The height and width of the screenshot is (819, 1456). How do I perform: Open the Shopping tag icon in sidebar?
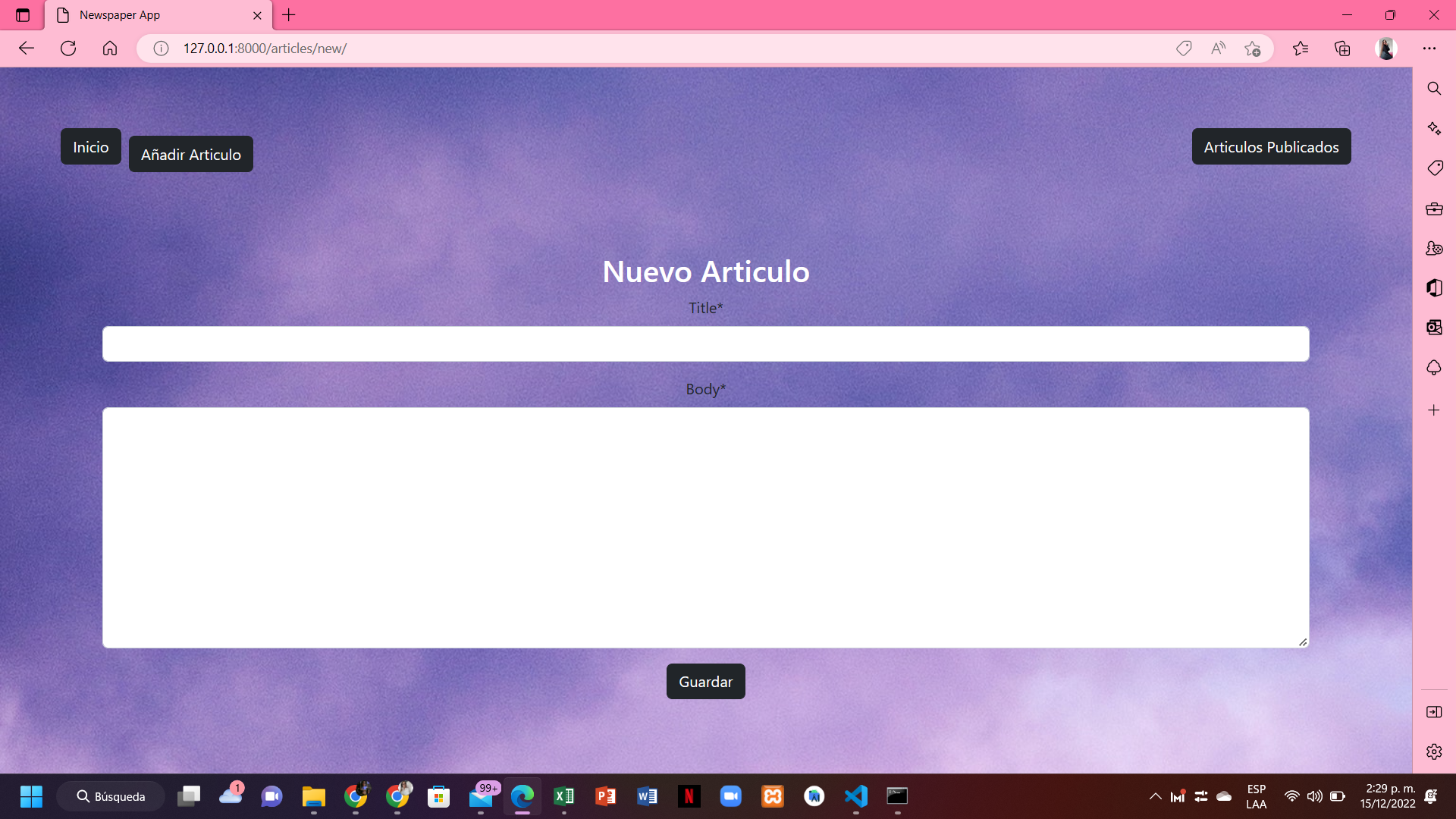click(1433, 168)
